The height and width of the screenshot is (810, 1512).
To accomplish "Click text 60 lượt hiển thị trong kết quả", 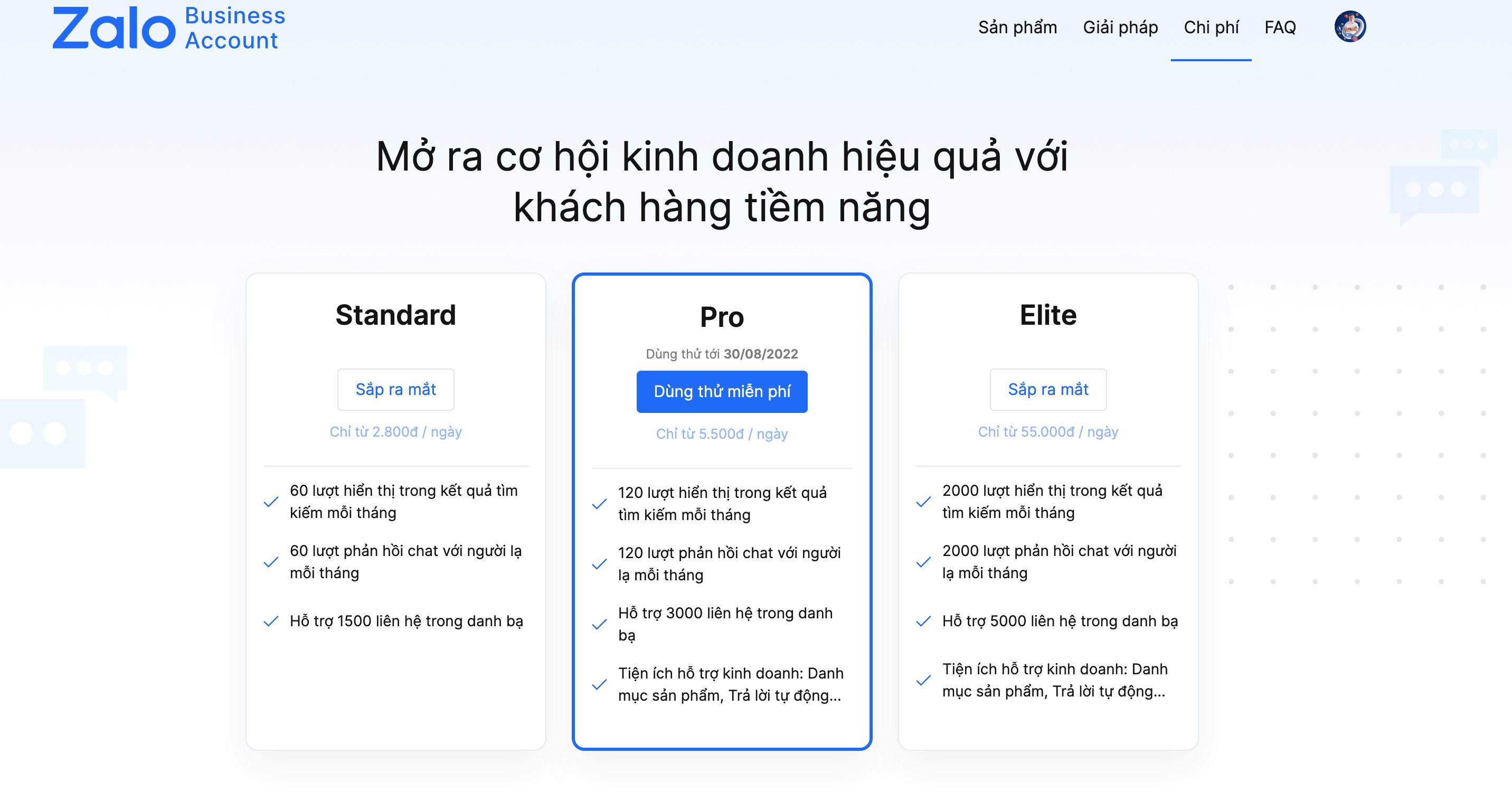I will 404,502.
